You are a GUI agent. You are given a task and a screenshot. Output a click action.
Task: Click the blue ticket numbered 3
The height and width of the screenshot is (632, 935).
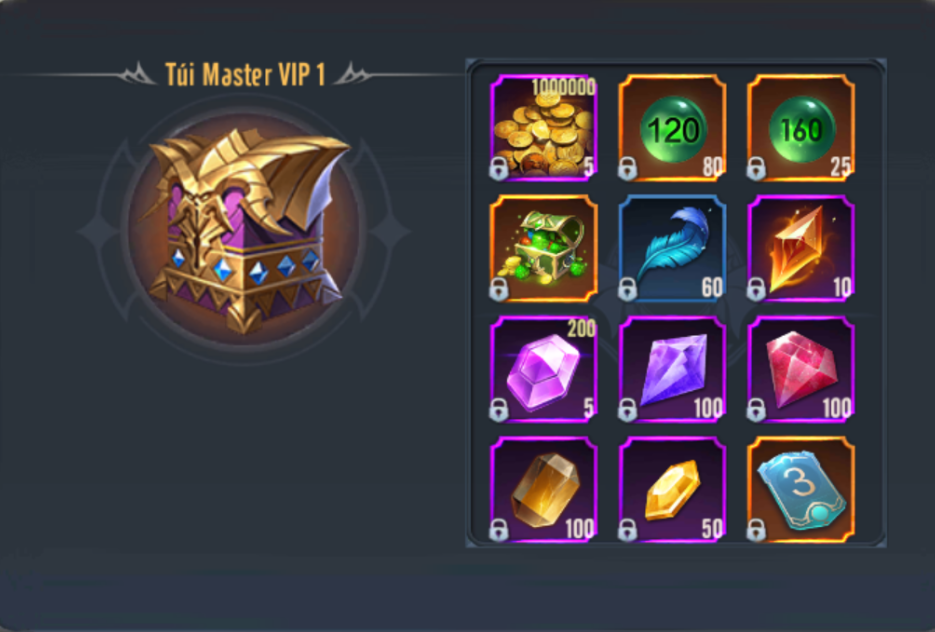tap(801, 490)
